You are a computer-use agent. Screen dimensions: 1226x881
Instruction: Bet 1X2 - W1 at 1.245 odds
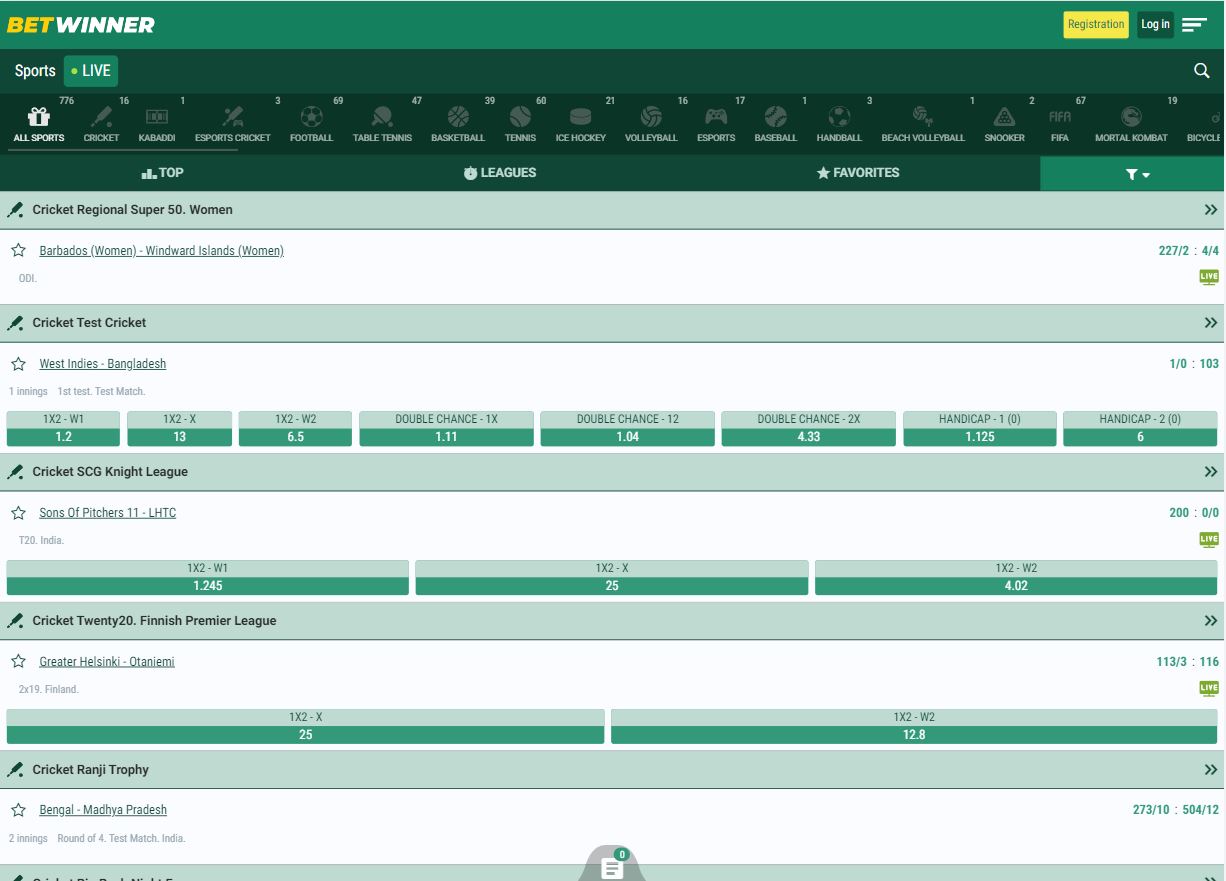[207, 578]
